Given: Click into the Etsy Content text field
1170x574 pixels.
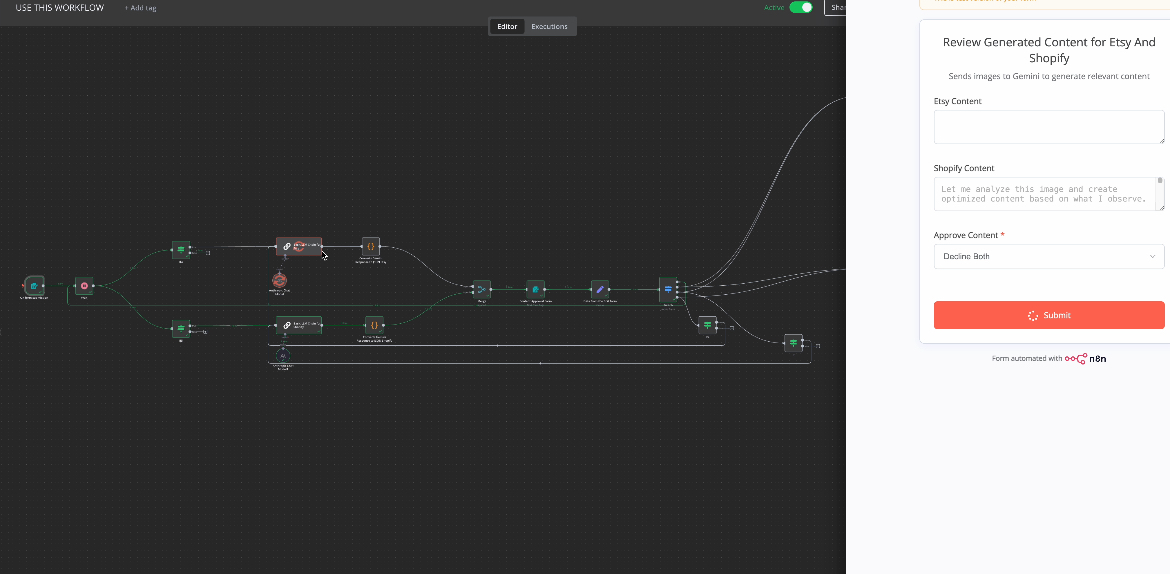Looking at the screenshot, I should (1048, 127).
